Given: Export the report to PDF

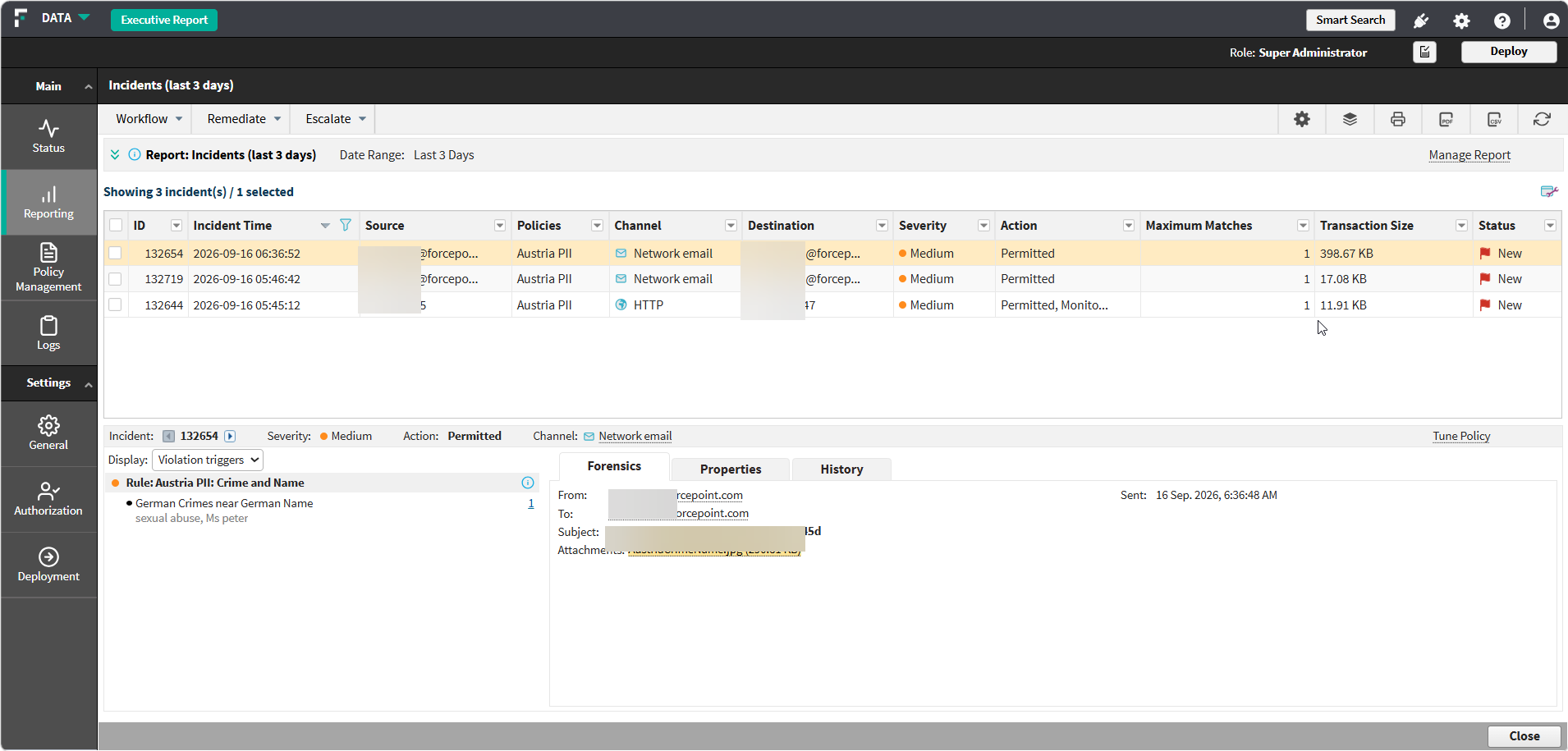Looking at the screenshot, I should click(x=1447, y=119).
